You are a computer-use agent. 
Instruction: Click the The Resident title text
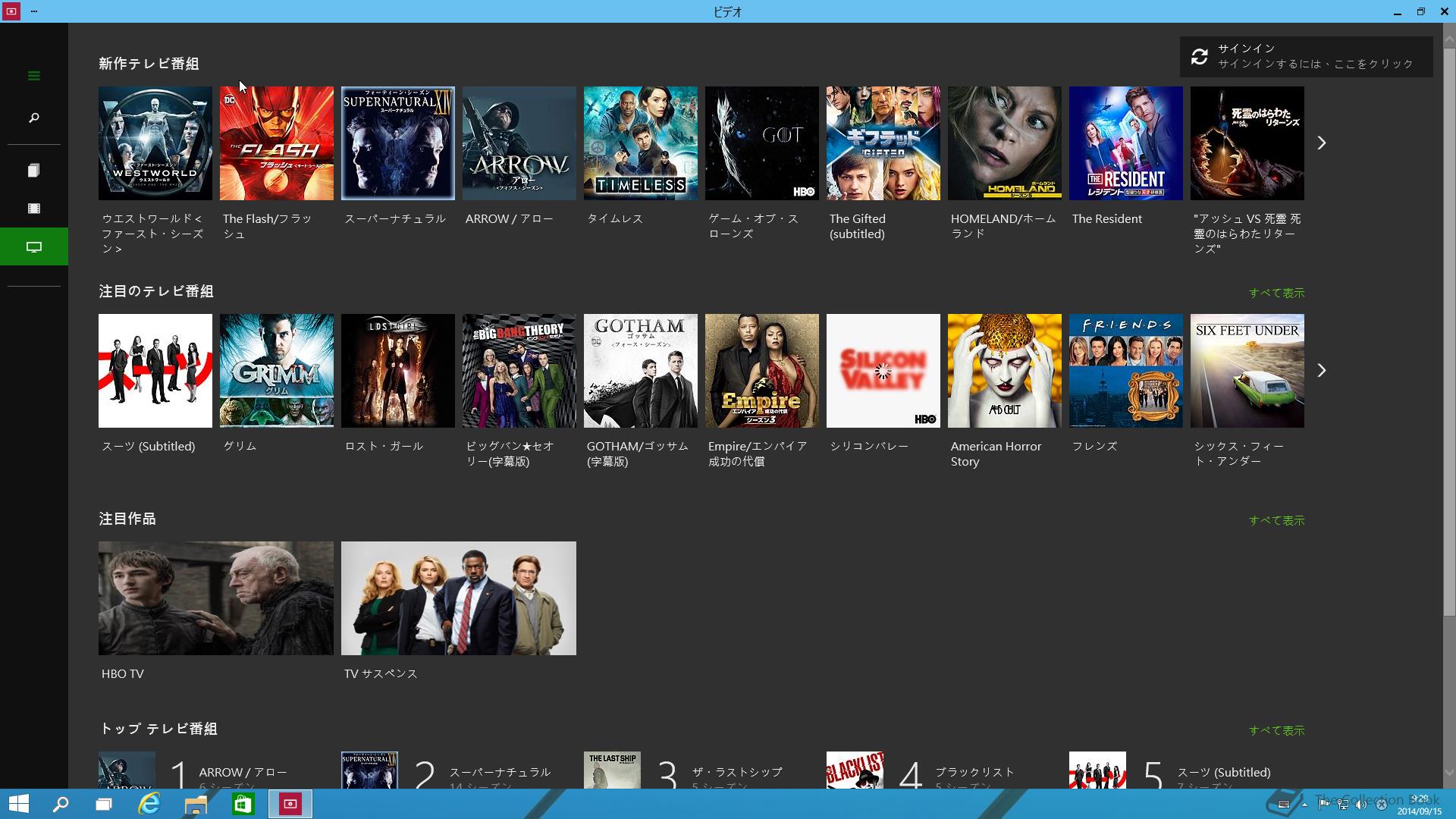pos(1106,218)
